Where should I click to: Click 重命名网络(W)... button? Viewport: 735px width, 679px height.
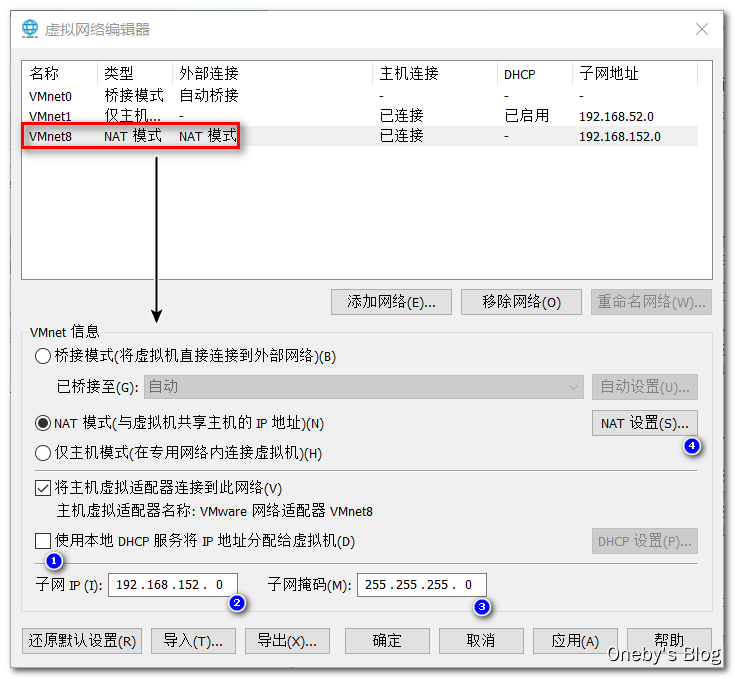click(651, 302)
